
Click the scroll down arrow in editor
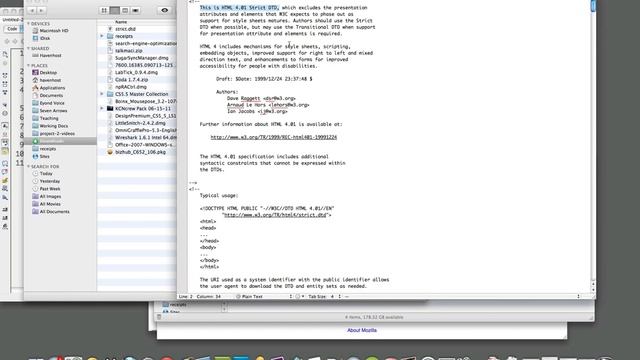click(x=593, y=289)
